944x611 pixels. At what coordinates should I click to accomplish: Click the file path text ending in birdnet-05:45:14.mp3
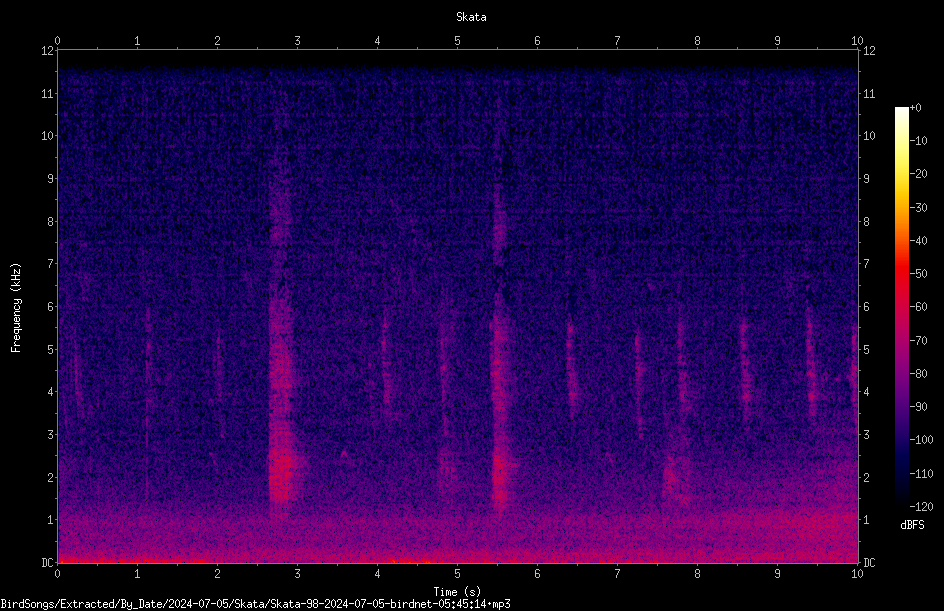click(255, 604)
